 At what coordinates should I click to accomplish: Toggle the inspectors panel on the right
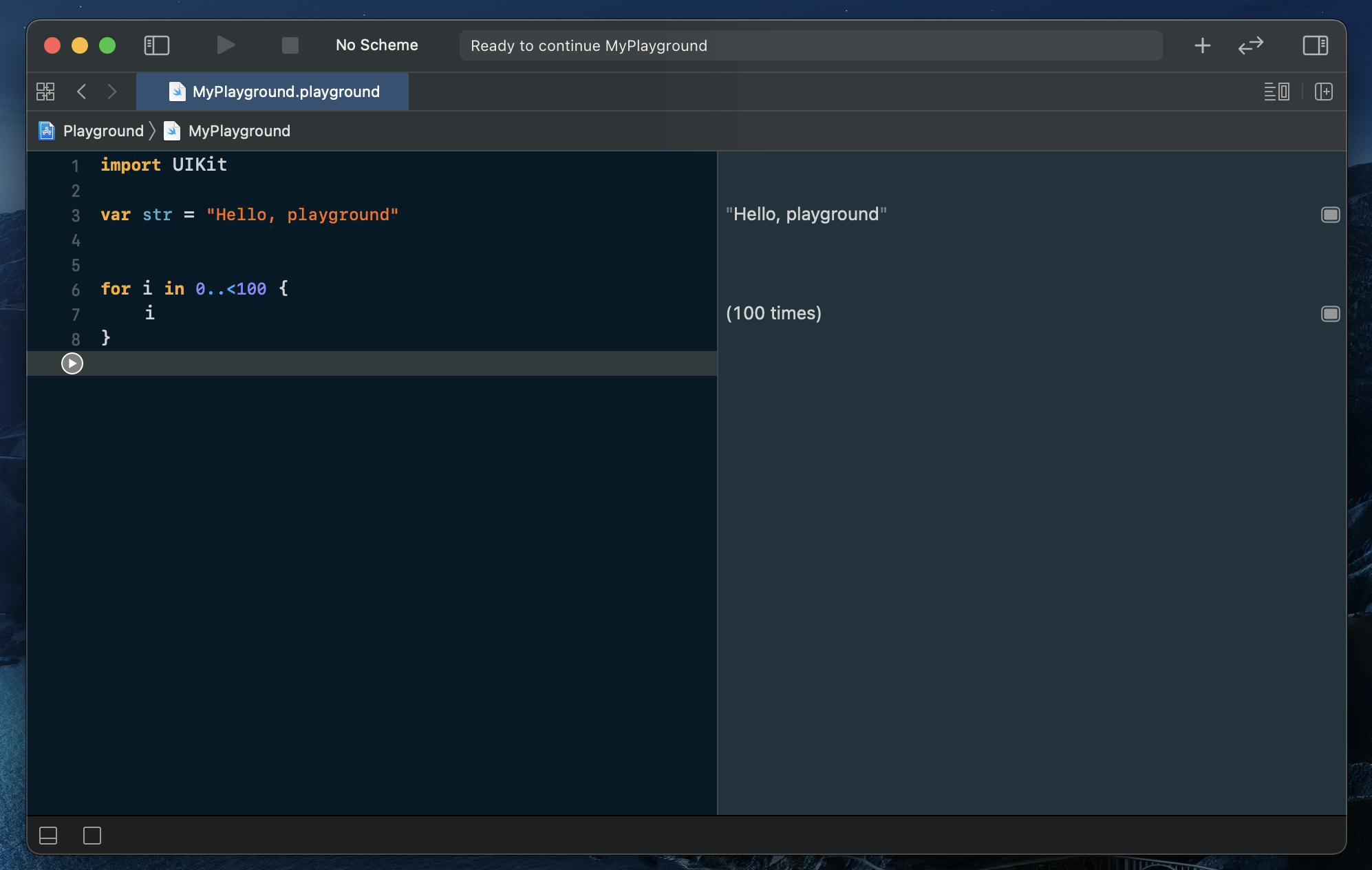pos(1315,45)
